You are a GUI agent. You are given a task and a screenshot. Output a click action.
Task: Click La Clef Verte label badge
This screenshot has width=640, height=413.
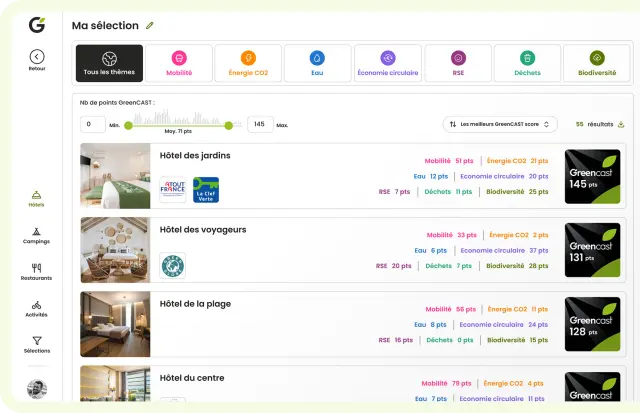[206, 190]
